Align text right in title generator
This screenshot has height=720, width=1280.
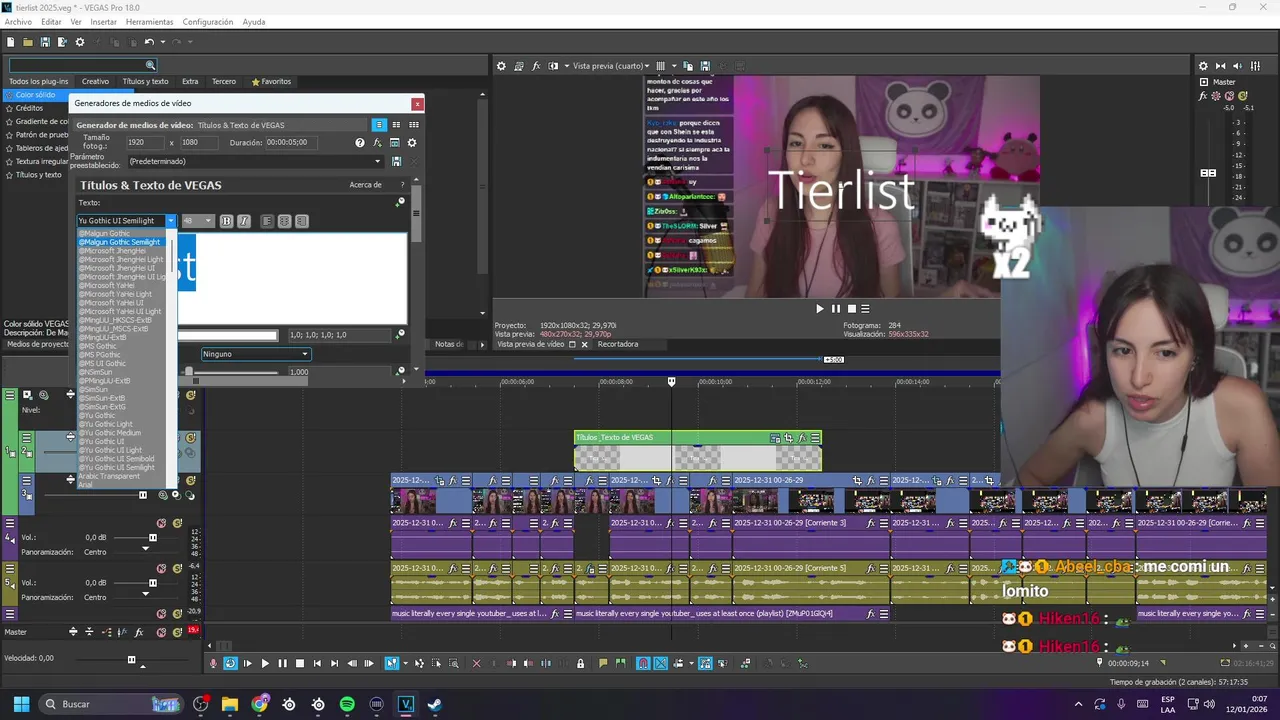point(302,221)
